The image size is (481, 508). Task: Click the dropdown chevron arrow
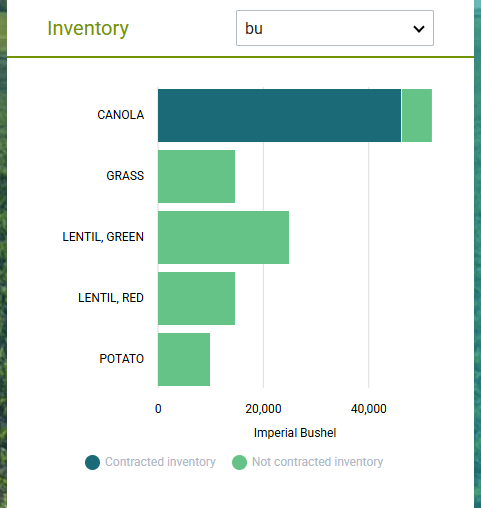[419, 29]
